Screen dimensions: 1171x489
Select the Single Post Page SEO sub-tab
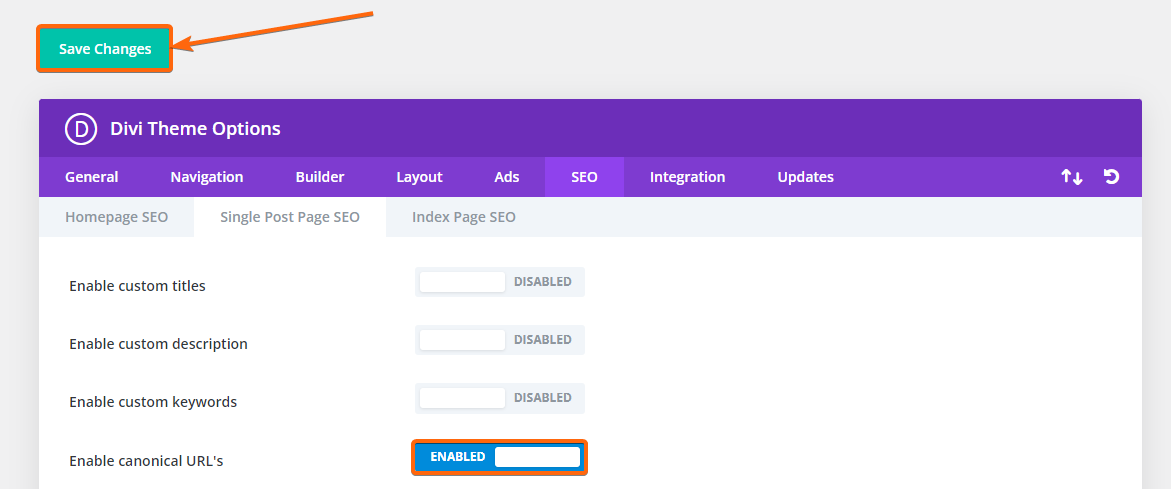tap(290, 217)
